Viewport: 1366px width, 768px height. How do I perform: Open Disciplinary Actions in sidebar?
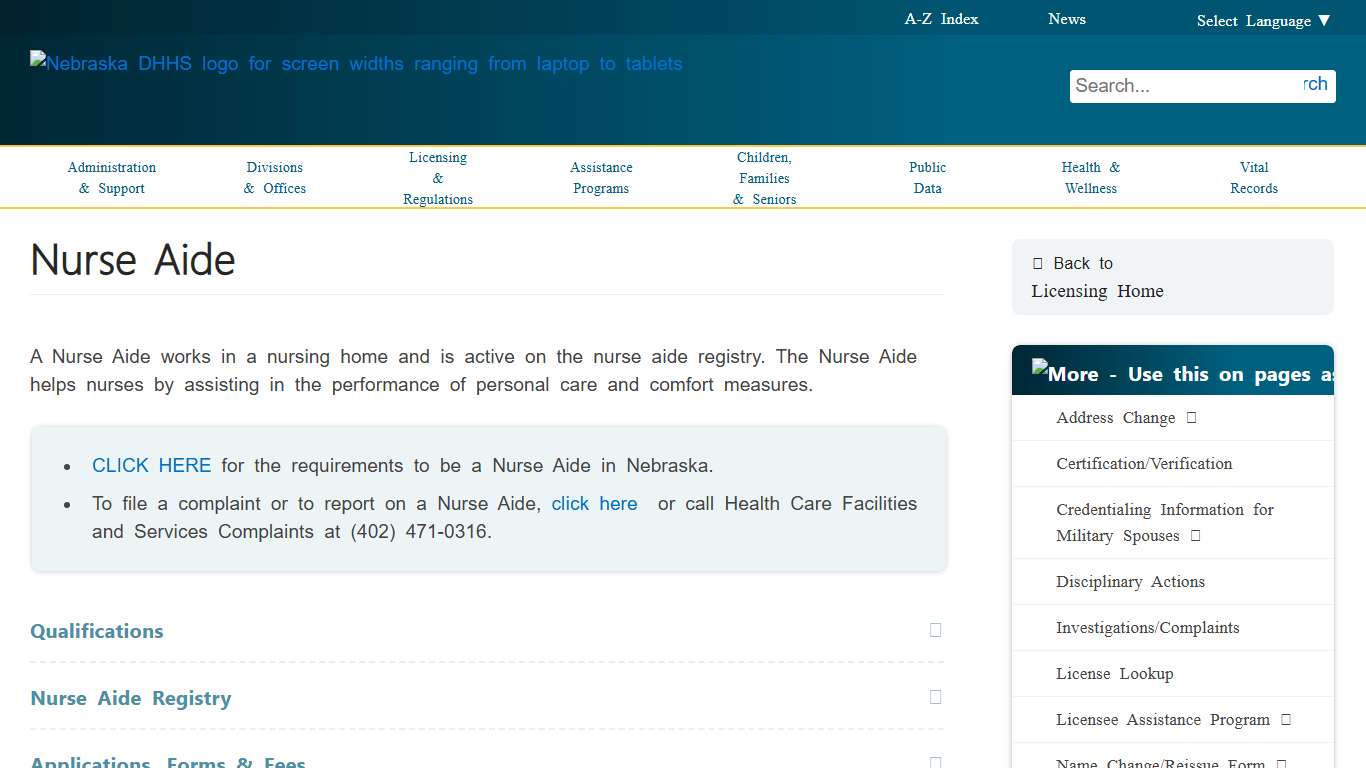[1130, 582]
